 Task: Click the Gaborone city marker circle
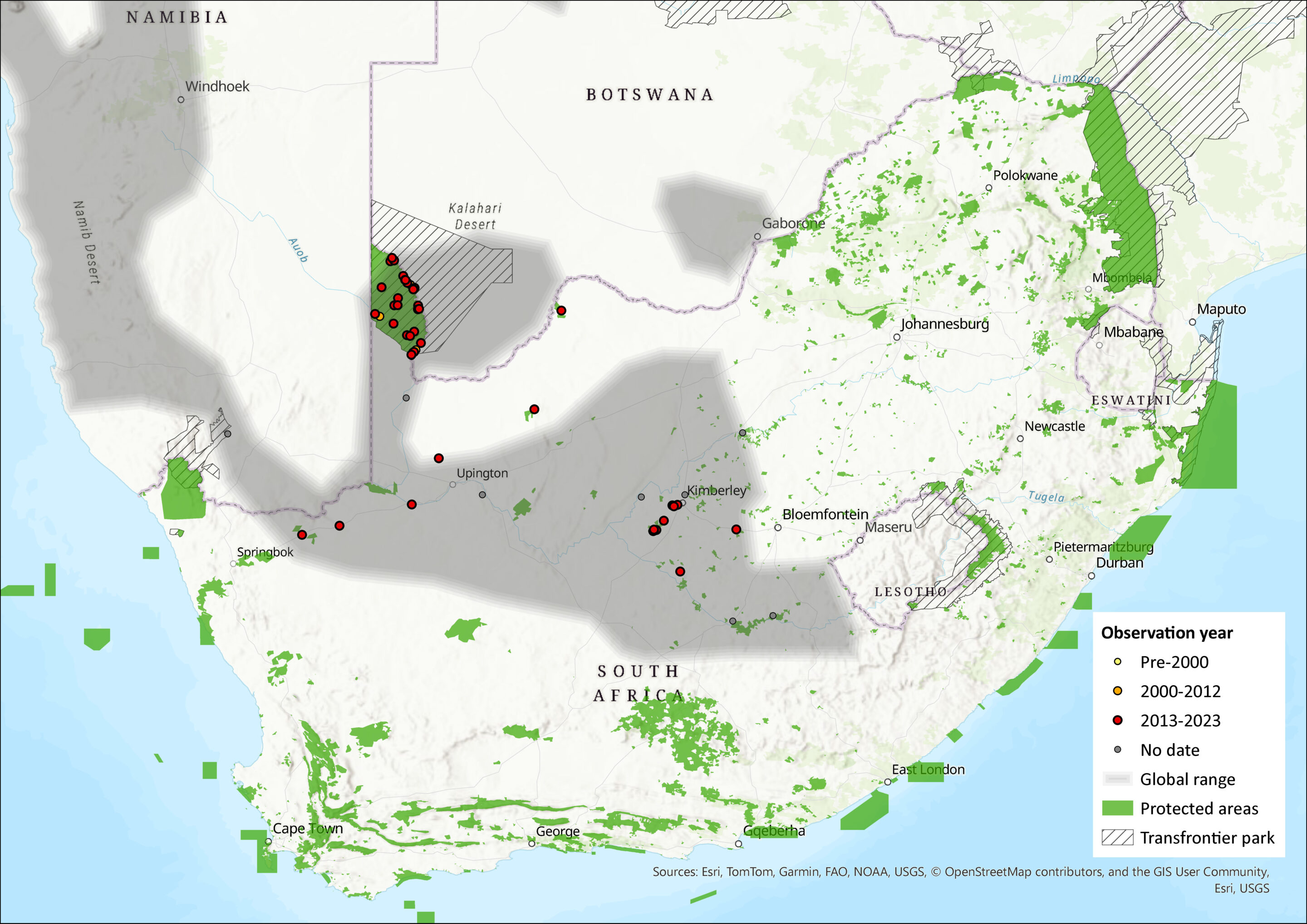(757, 236)
